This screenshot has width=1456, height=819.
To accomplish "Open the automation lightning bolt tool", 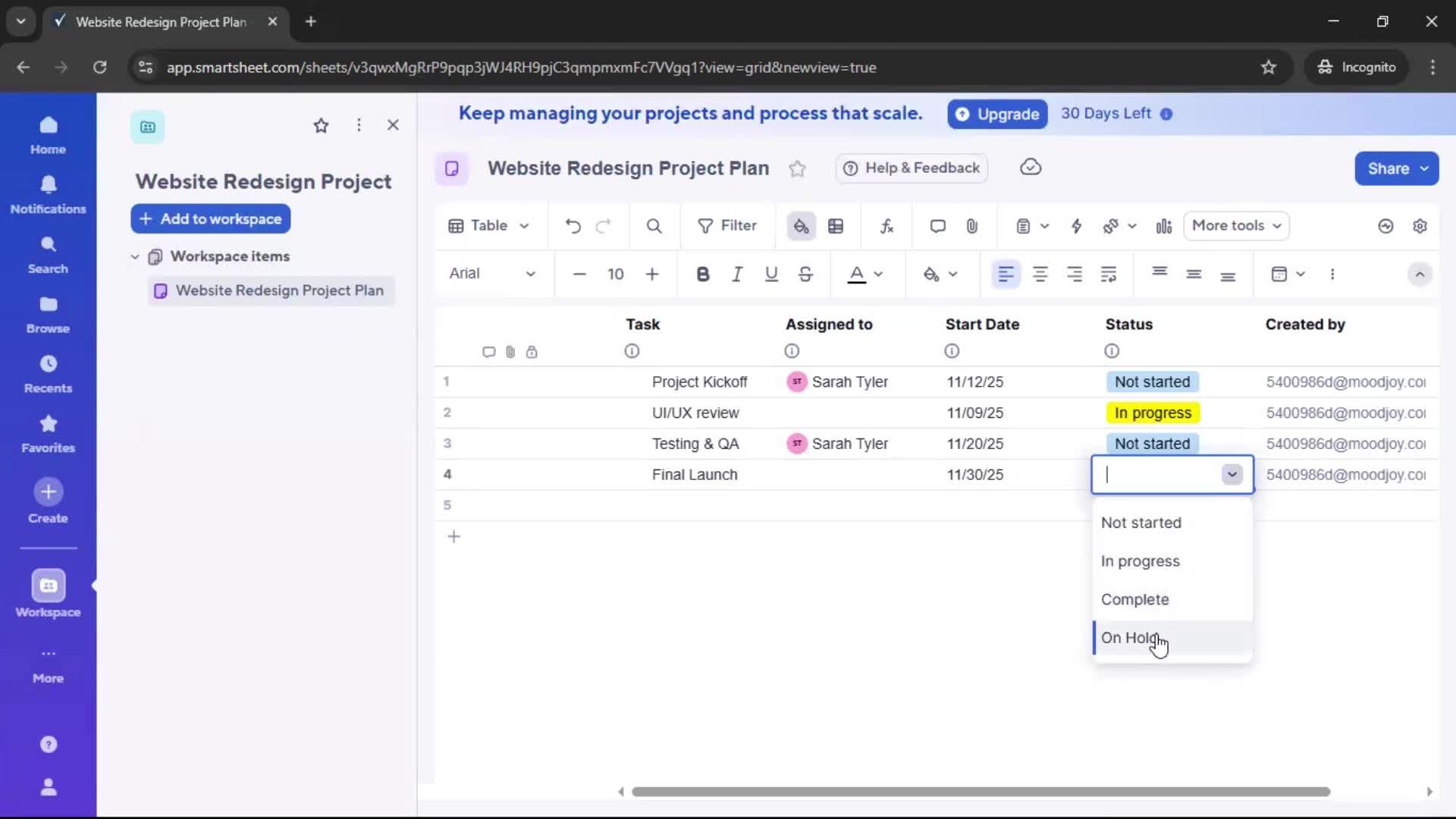I will (x=1078, y=225).
